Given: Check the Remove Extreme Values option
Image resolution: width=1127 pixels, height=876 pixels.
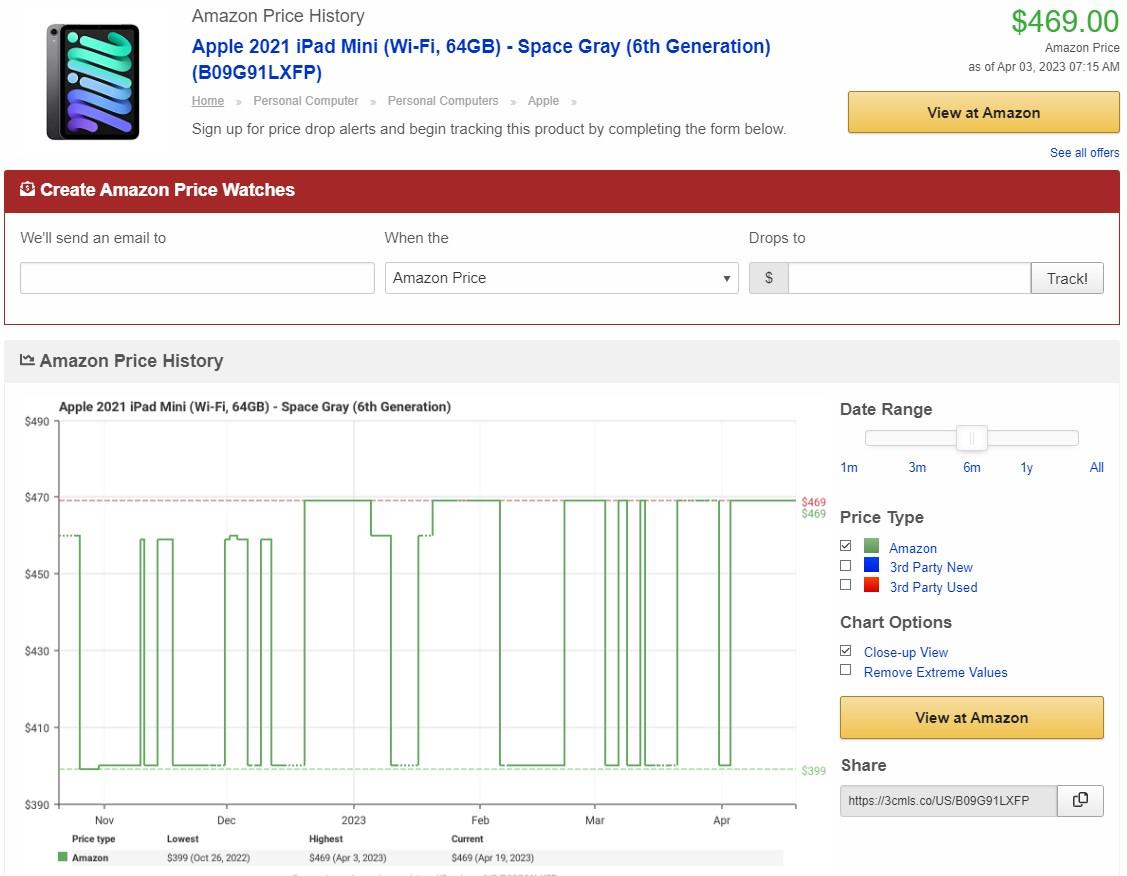Looking at the screenshot, I should click(846, 670).
